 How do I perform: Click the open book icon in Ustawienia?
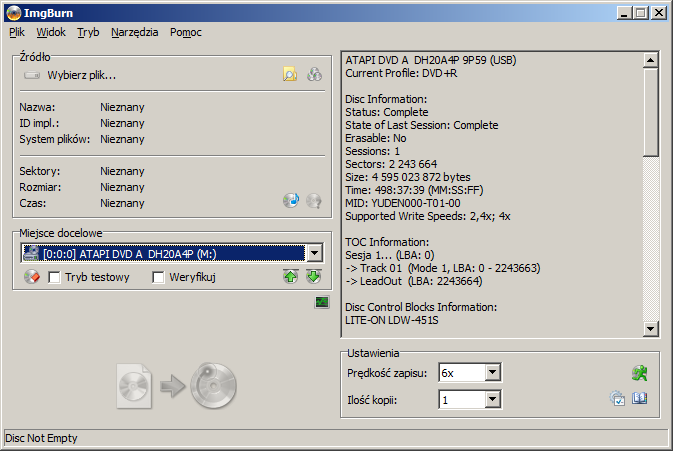coord(640,399)
